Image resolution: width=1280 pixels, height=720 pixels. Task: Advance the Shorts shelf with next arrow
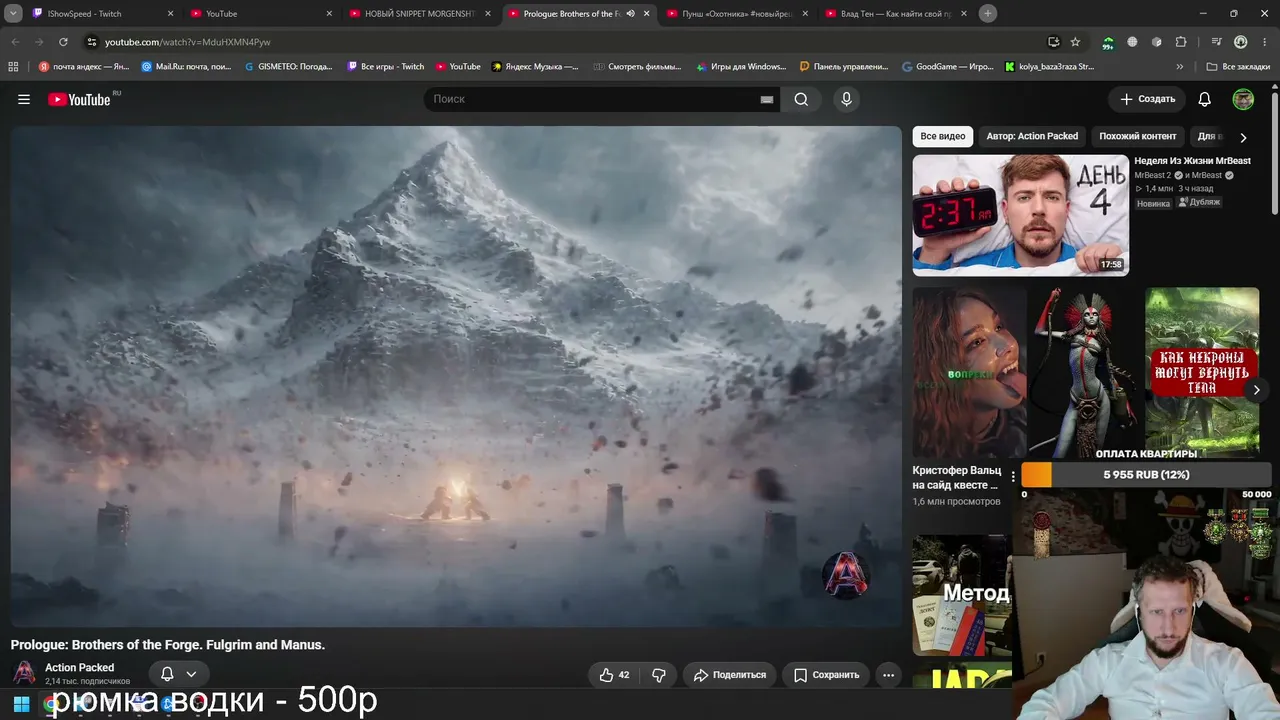[x=1256, y=389]
